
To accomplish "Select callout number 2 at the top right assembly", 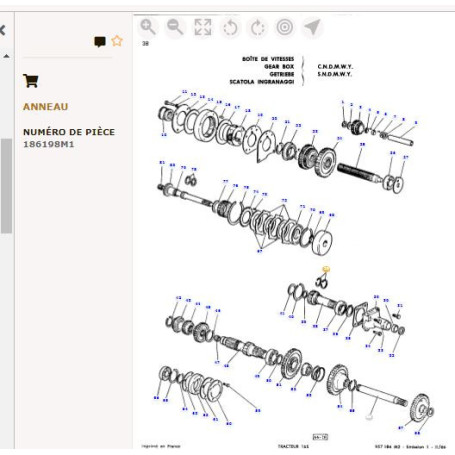I will [x=351, y=105].
